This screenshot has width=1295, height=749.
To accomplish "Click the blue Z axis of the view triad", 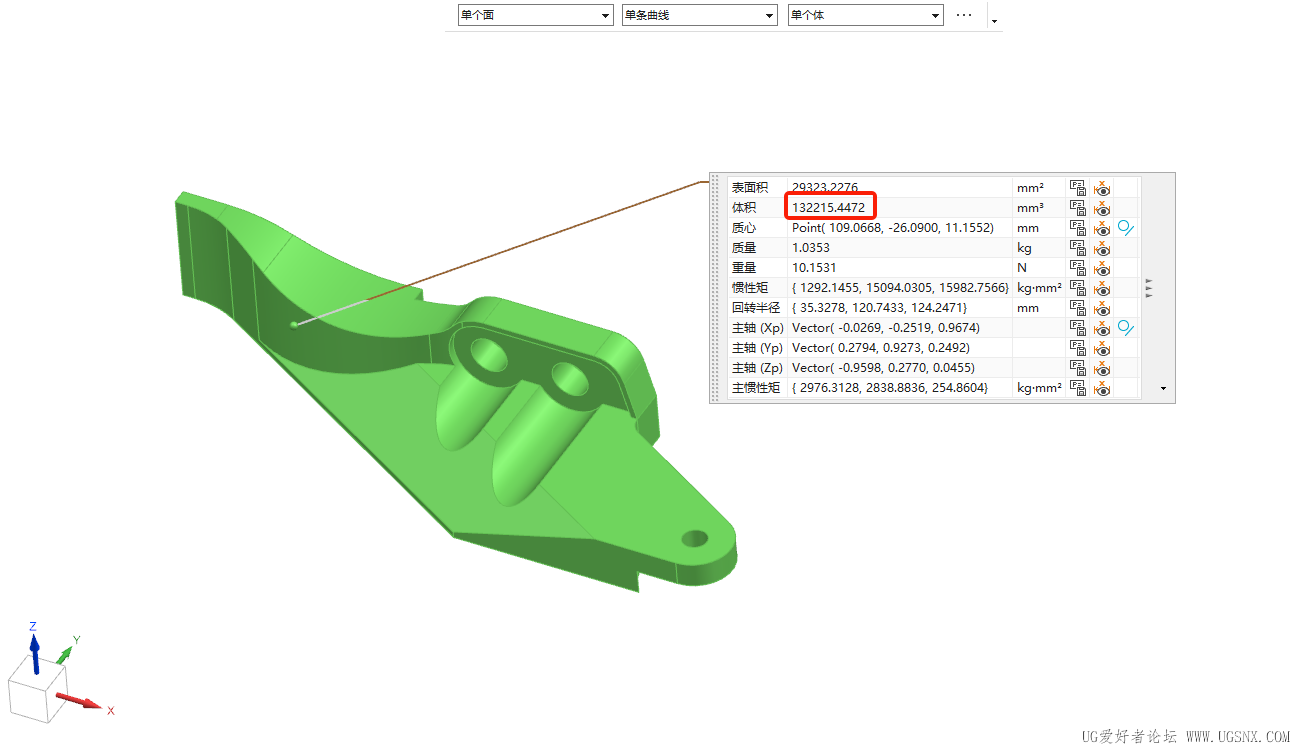I will (34, 651).
